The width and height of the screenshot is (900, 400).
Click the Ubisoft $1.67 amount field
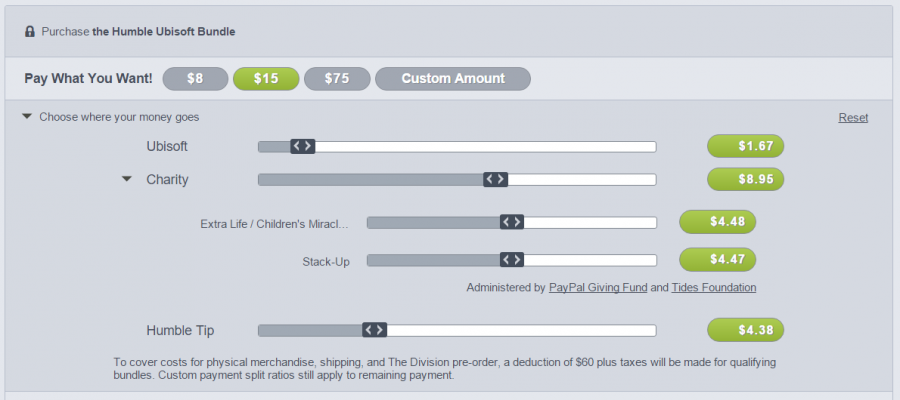[x=745, y=146]
